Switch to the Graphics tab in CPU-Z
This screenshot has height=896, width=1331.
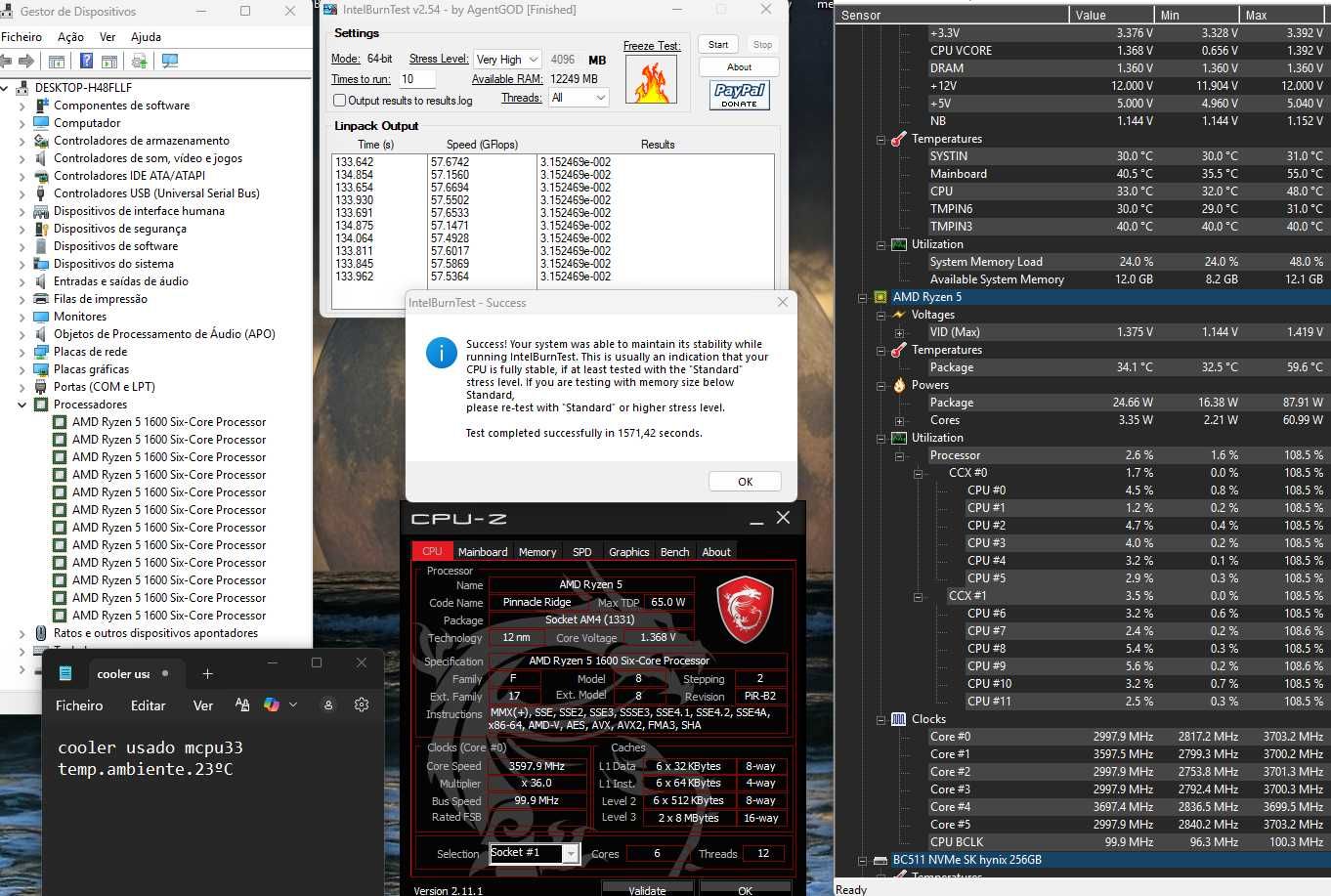(629, 552)
